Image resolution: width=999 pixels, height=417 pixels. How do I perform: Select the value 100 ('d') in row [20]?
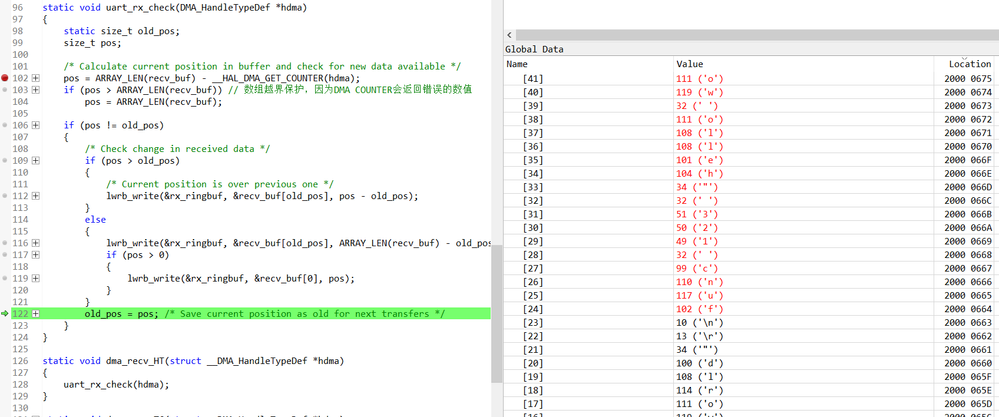tap(700, 364)
